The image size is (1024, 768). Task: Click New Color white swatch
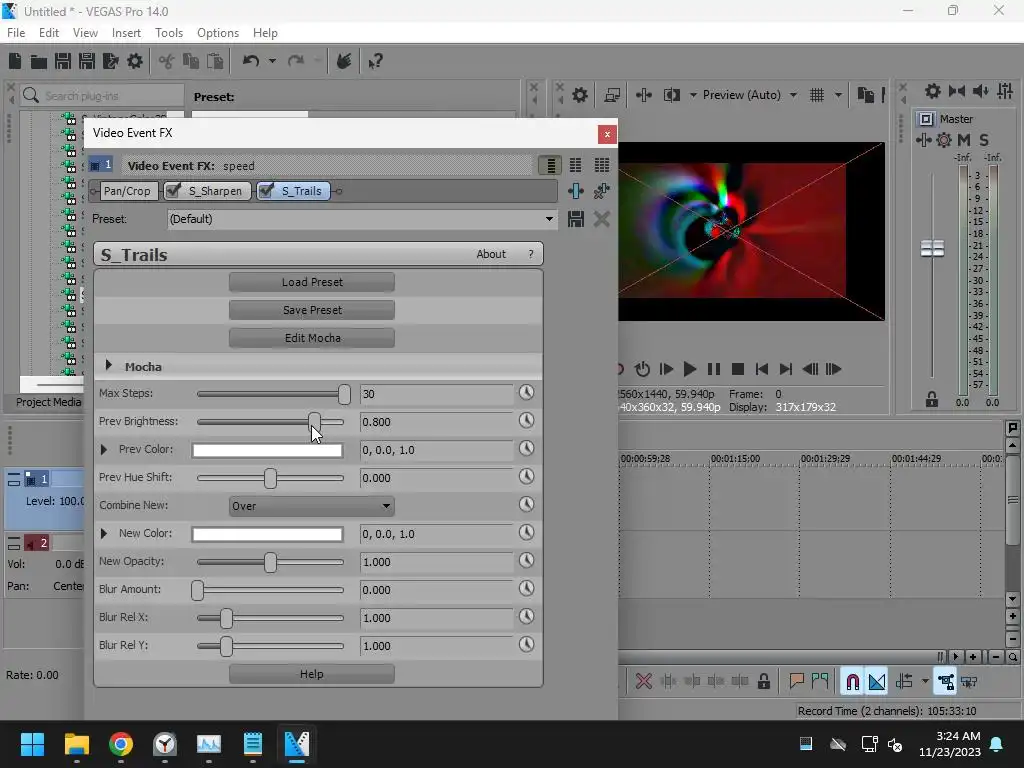(267, 534)
